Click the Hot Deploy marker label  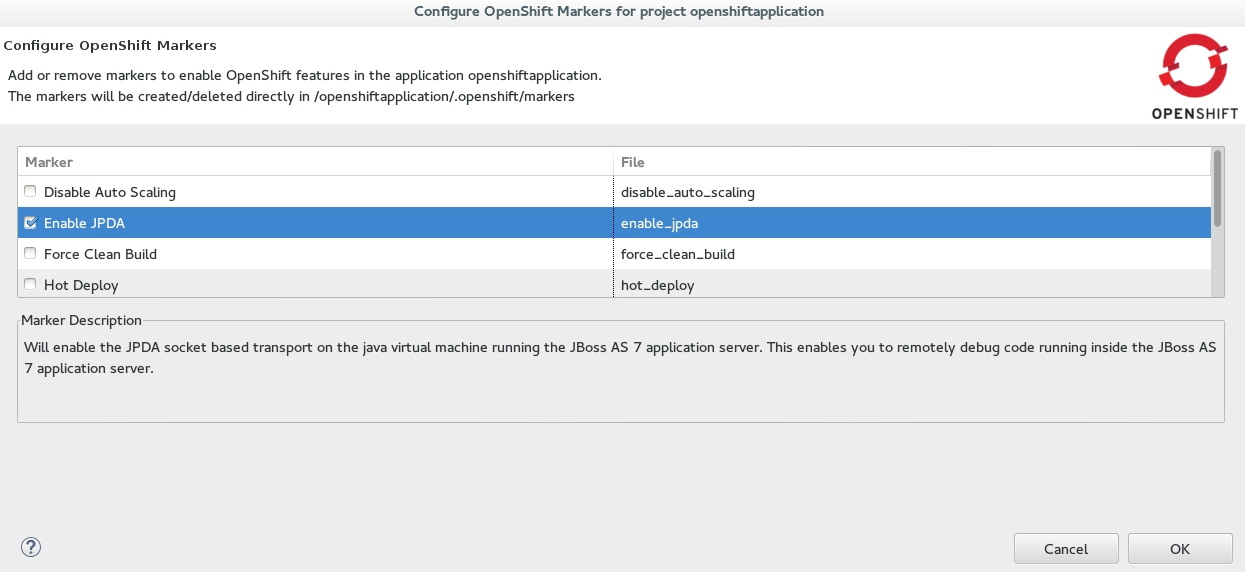(81, 285)
